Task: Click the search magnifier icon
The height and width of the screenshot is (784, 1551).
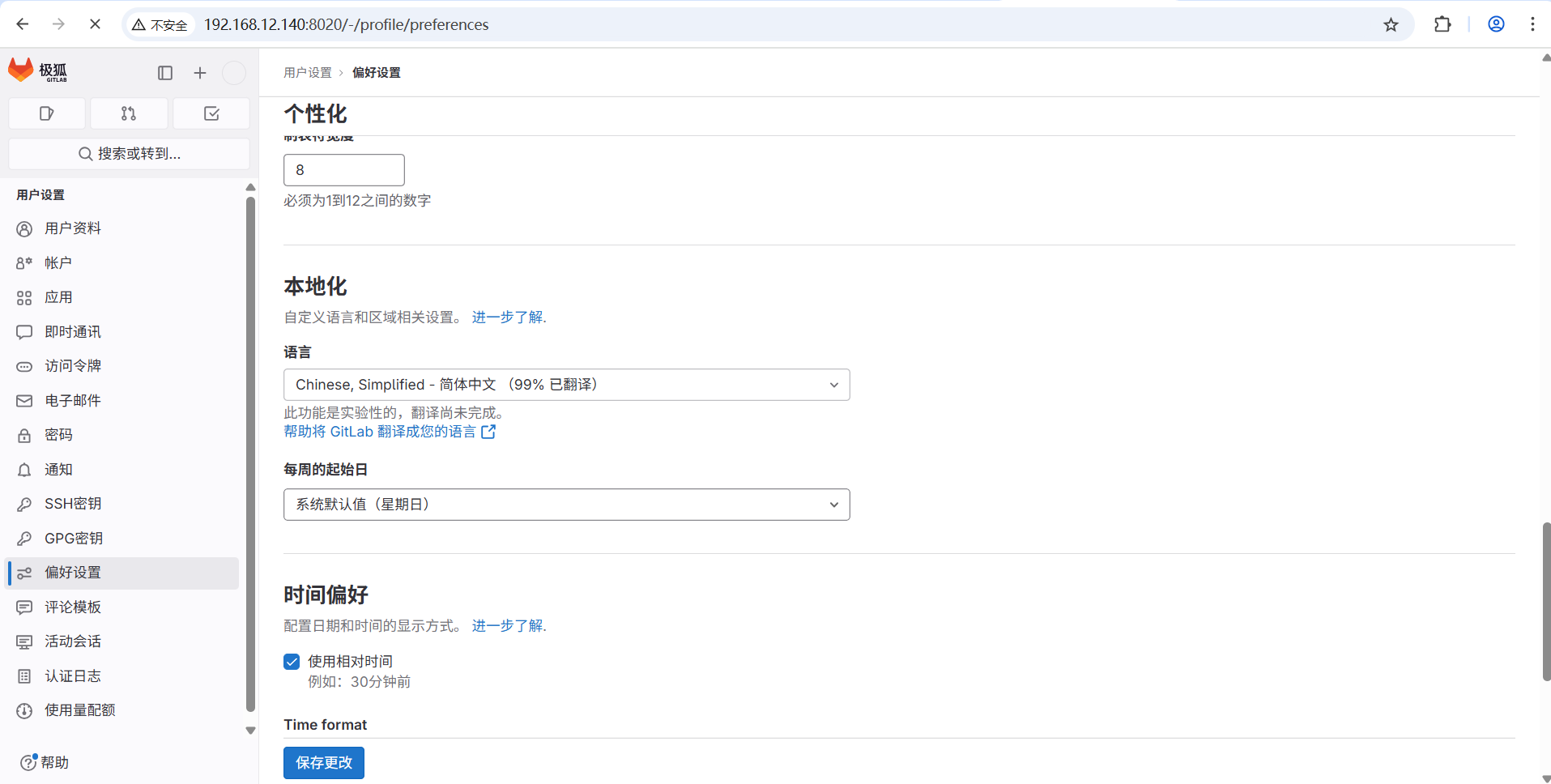Action: [x=85, y=154]
